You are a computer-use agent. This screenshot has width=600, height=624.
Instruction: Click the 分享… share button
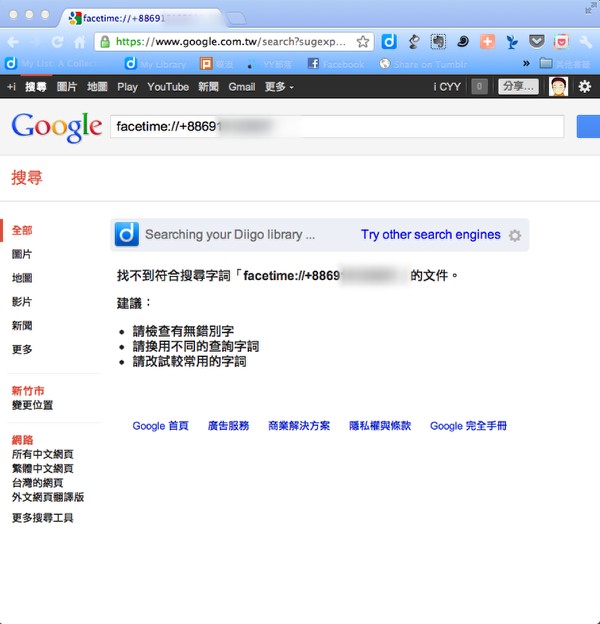(518, 86)
